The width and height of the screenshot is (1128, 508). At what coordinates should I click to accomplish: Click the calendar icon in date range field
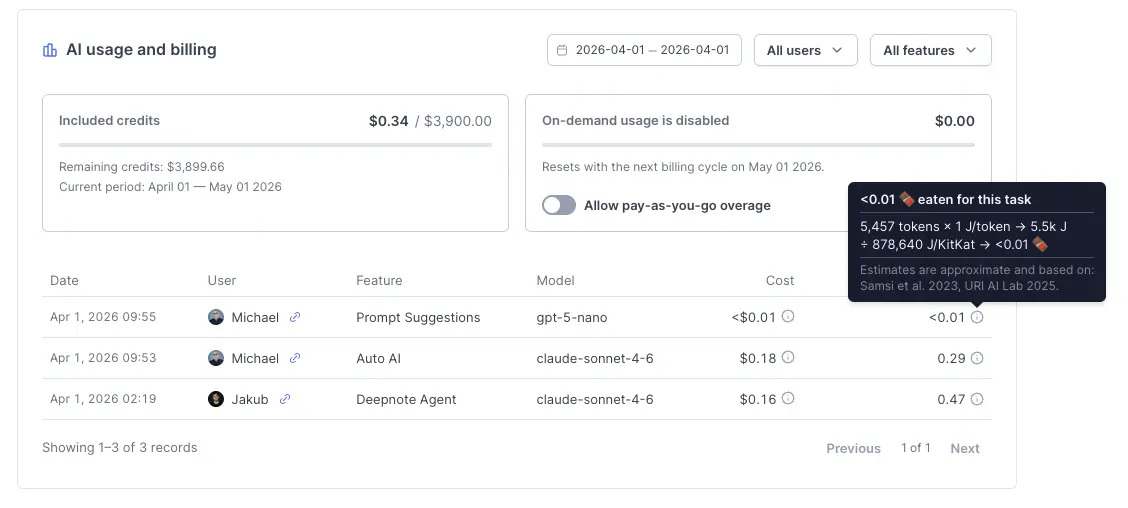point(562,50)
